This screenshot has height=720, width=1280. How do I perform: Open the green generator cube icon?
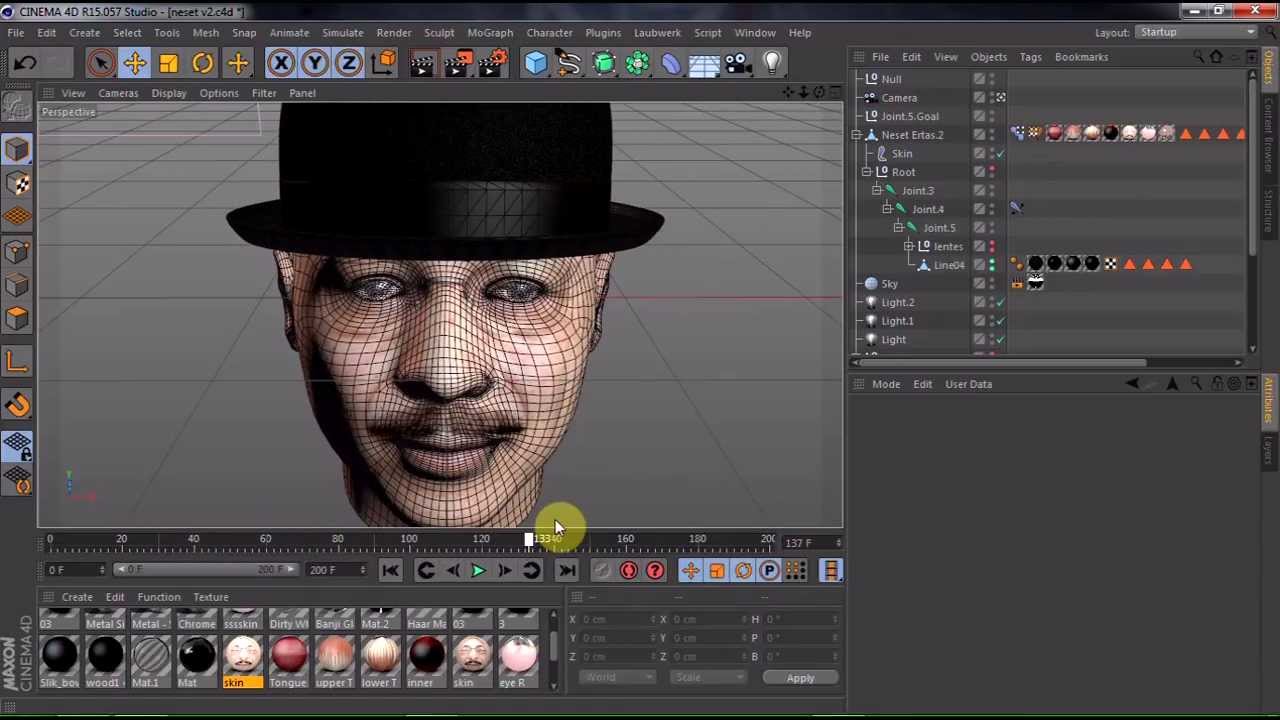(604, 64)
